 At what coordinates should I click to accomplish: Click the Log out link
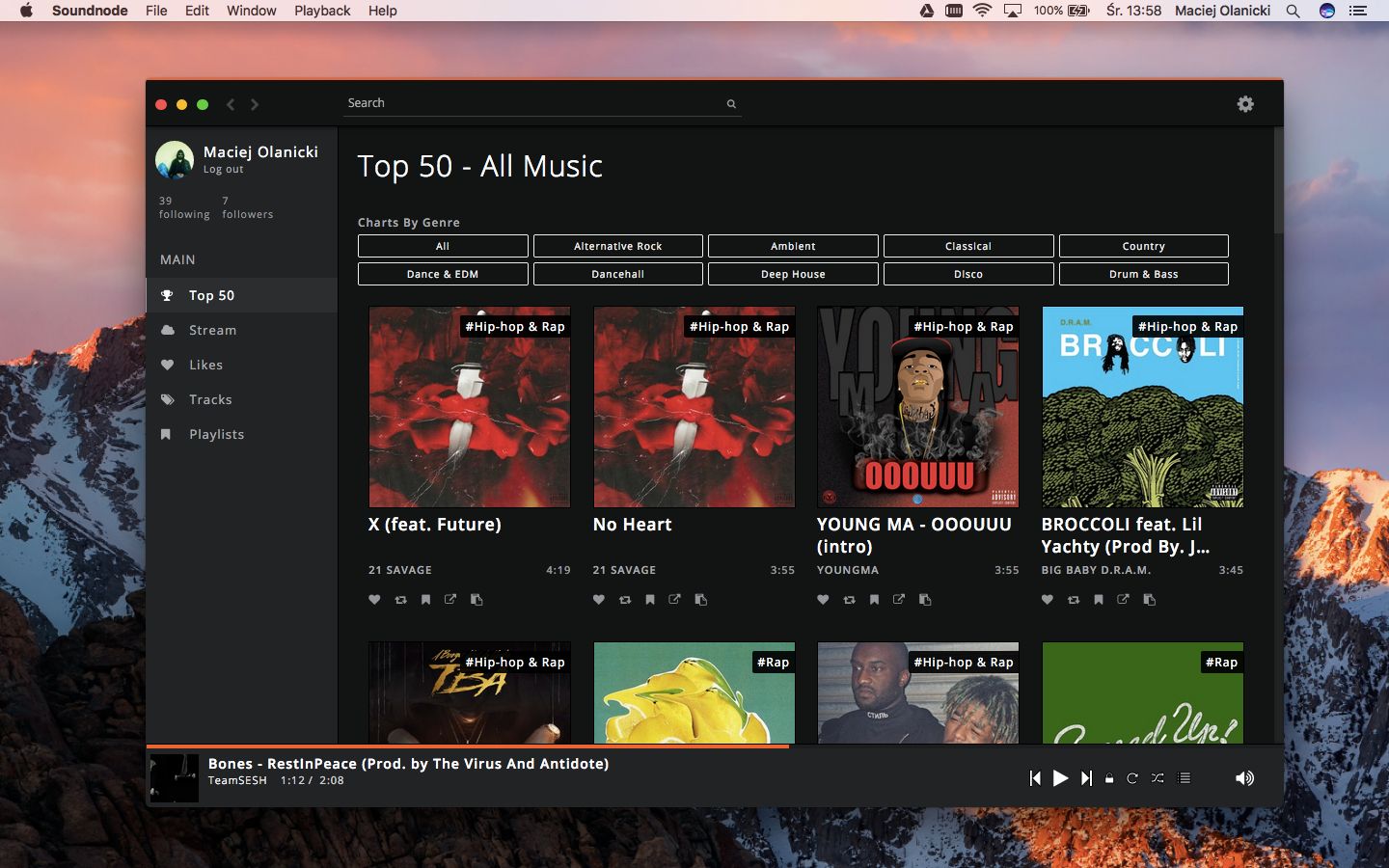pyautogui.click(x=223, y=170)
